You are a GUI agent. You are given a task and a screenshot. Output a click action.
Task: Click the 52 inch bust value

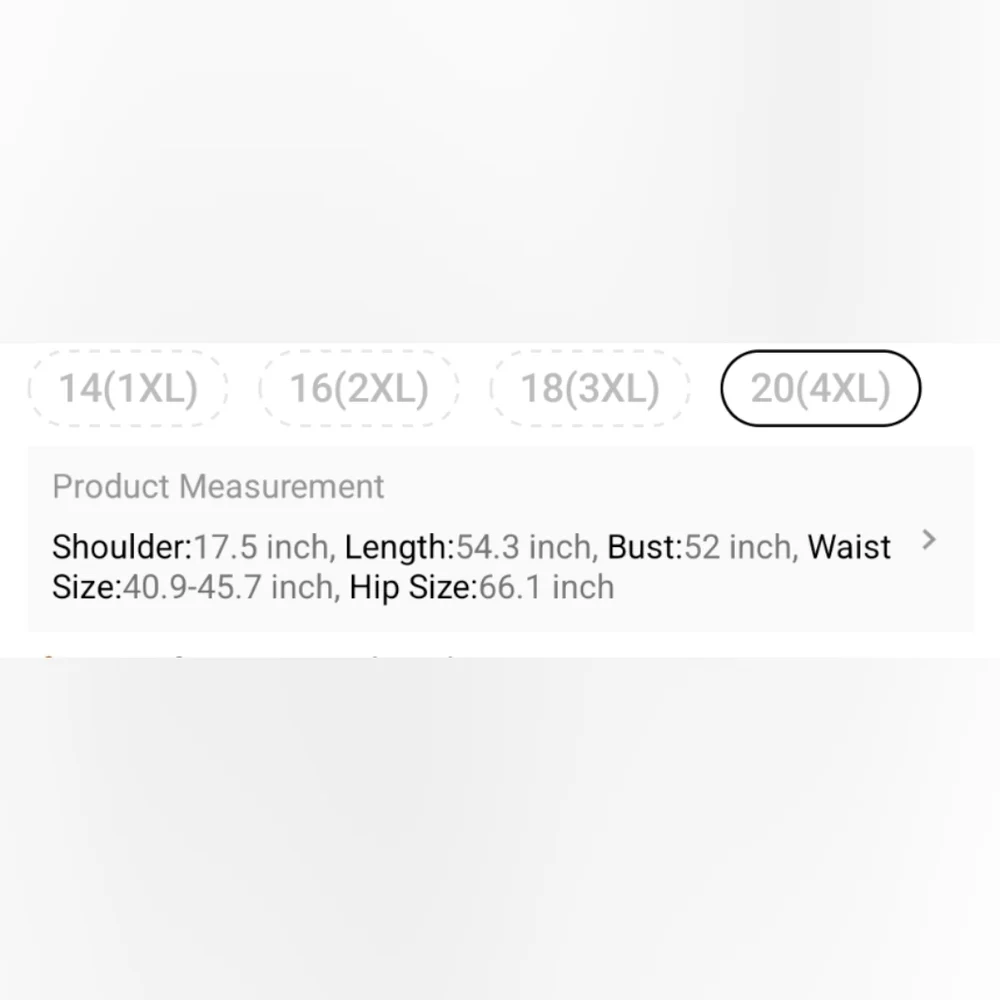click(x=740, y=547)
